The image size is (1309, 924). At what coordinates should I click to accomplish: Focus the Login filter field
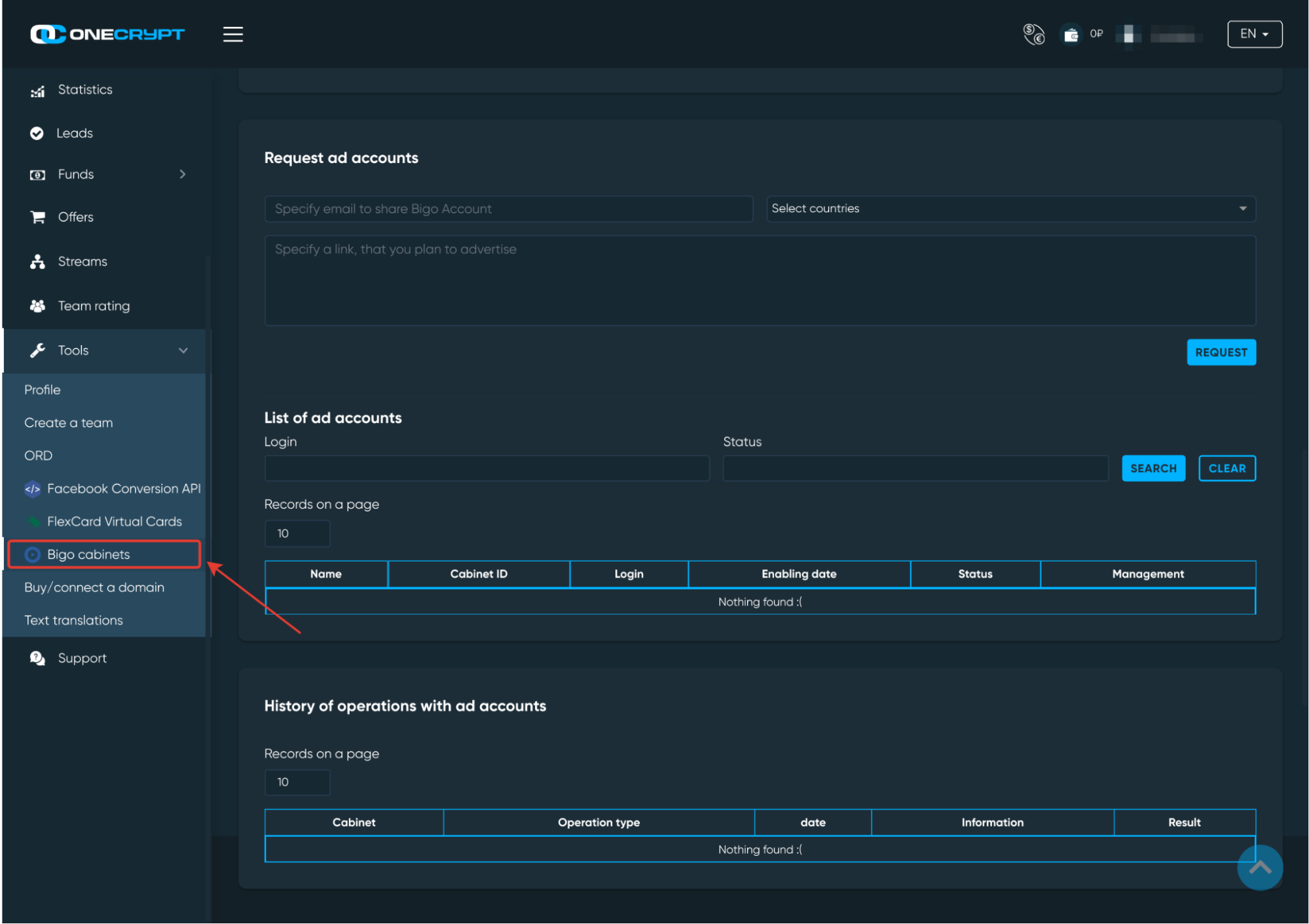[487, 468]
